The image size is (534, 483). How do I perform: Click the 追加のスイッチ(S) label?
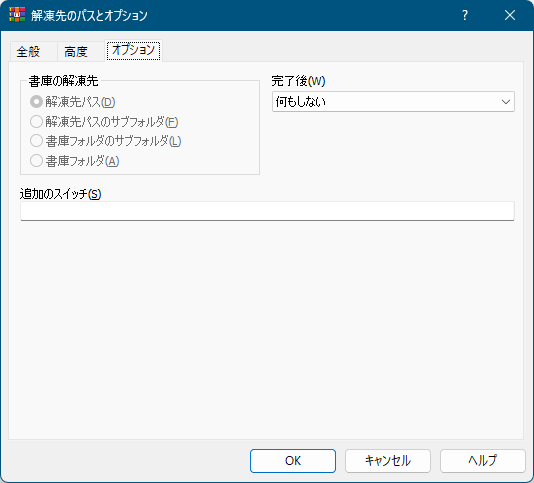pos(61,194)
